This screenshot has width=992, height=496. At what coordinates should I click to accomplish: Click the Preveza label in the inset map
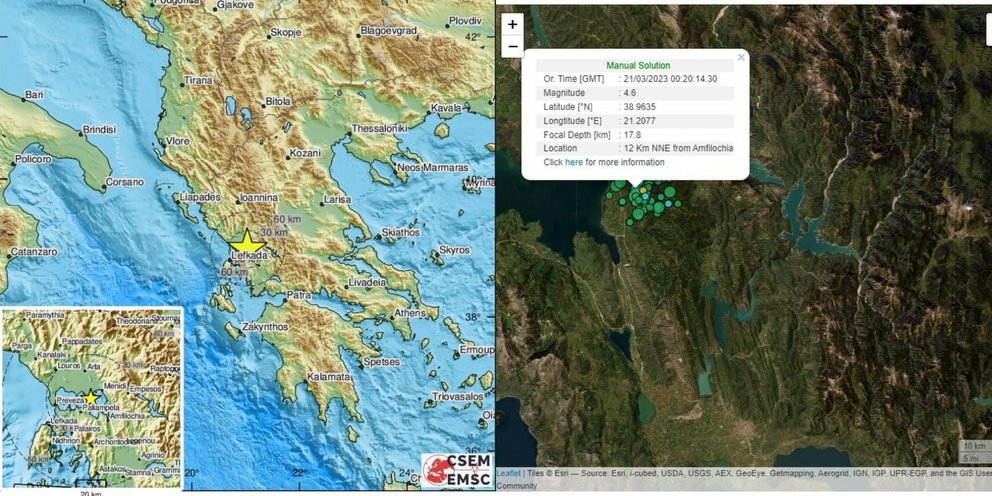coord(70,400)
